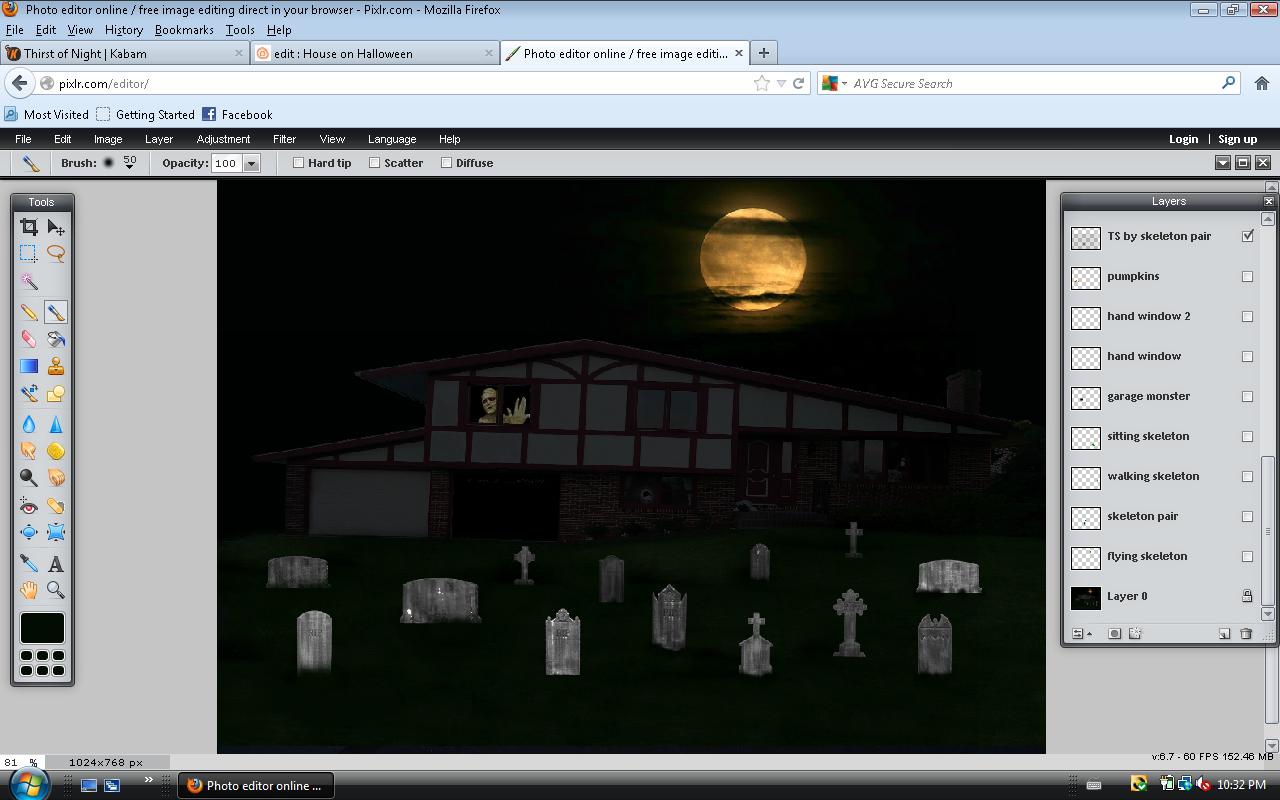
Task: Select the Lasso tool
Action: click(x=56, y=254)
